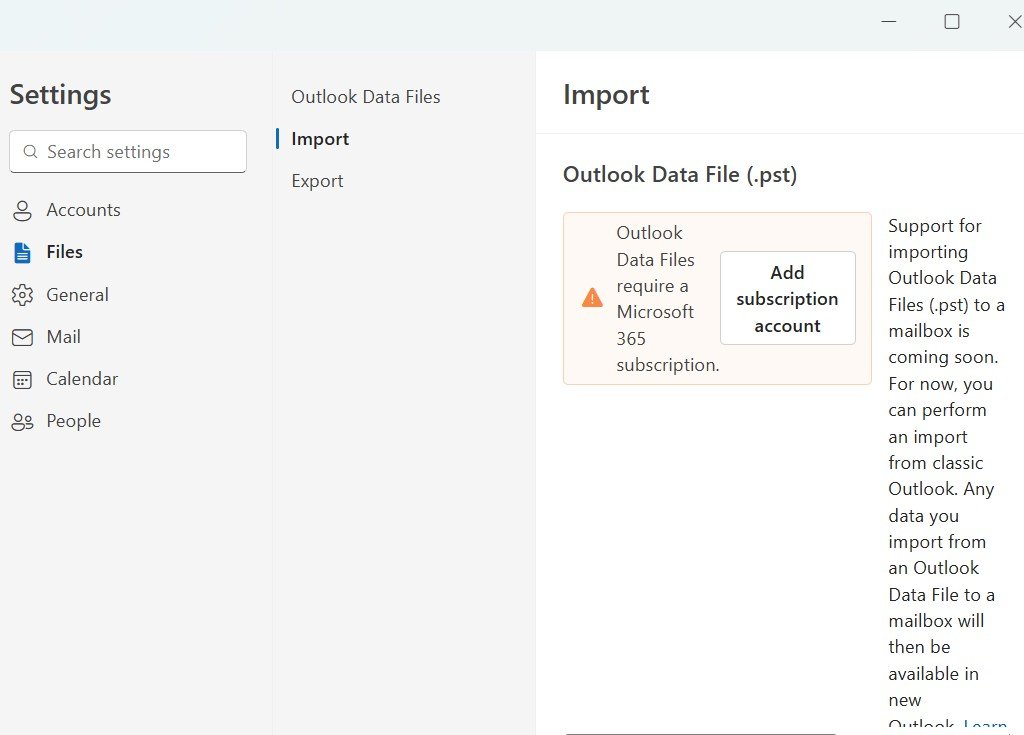Switch to the Export section

pos(317,181)
